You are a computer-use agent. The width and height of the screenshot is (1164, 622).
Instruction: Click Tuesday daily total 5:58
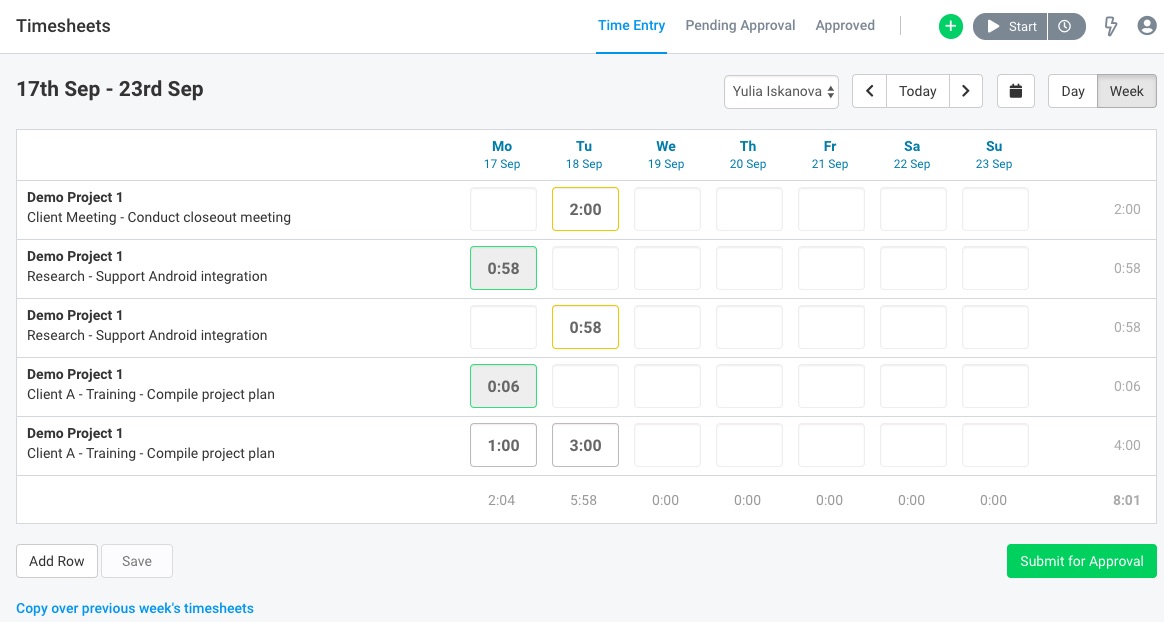583,500
